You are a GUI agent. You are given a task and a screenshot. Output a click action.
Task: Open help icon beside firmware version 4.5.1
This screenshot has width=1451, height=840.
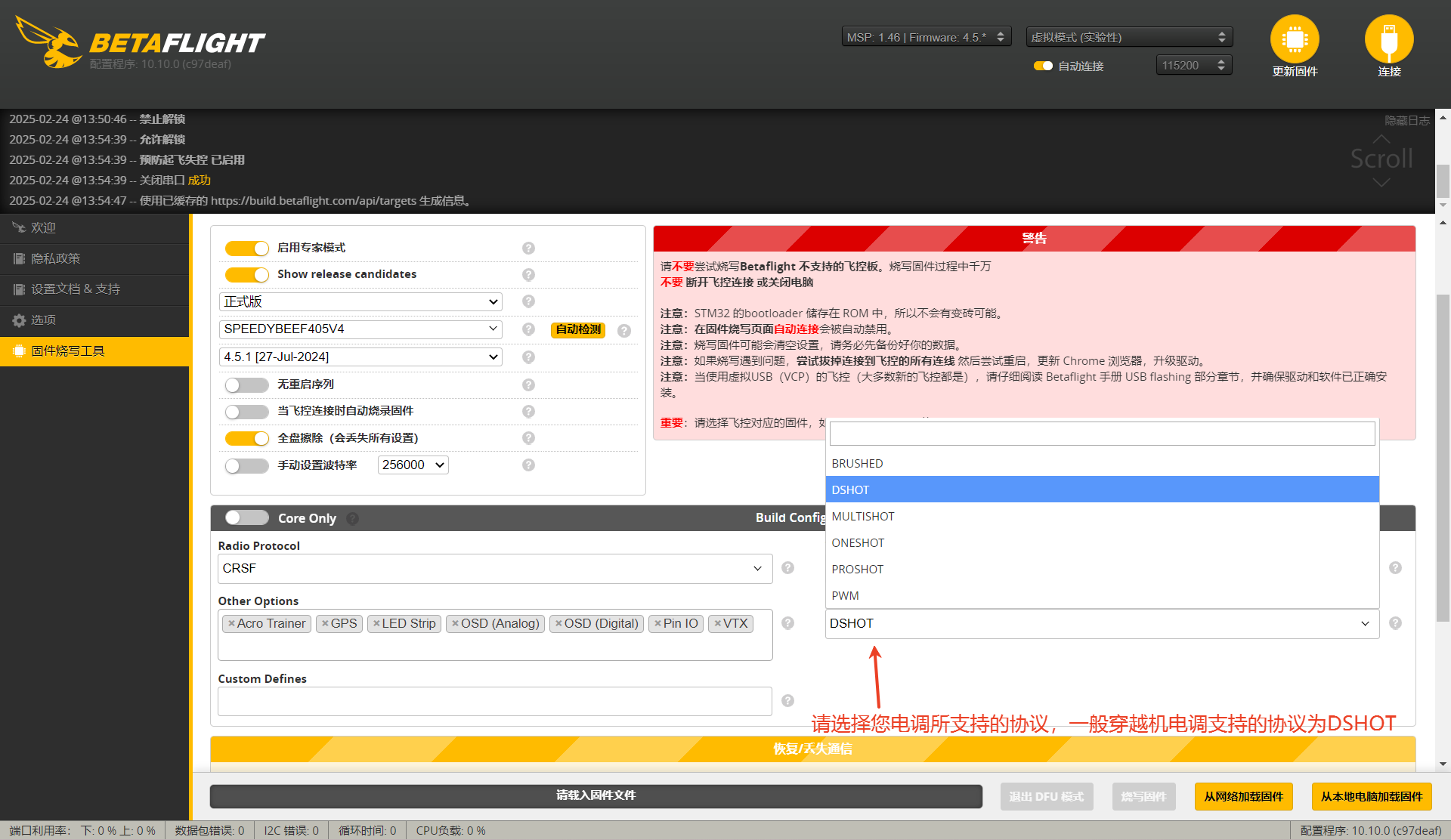tap(528, 357)
